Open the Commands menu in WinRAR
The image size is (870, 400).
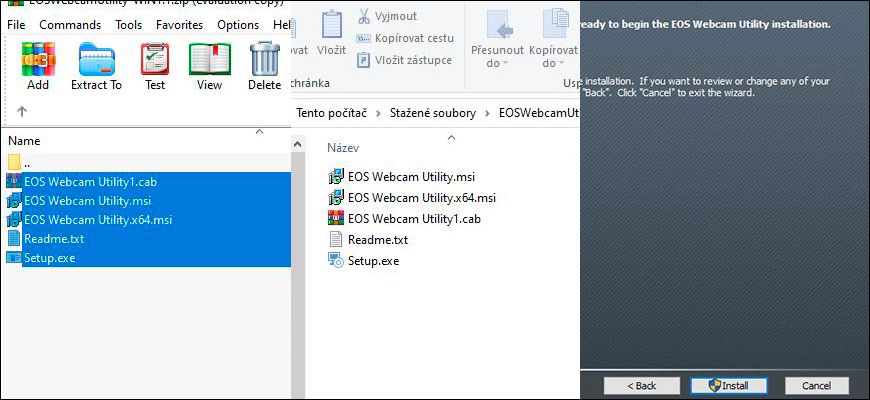click(x=70, y=25)
